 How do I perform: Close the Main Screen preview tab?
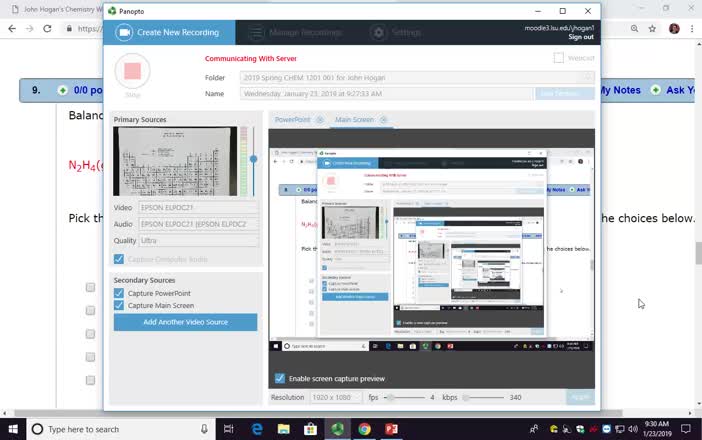(383, 120)
